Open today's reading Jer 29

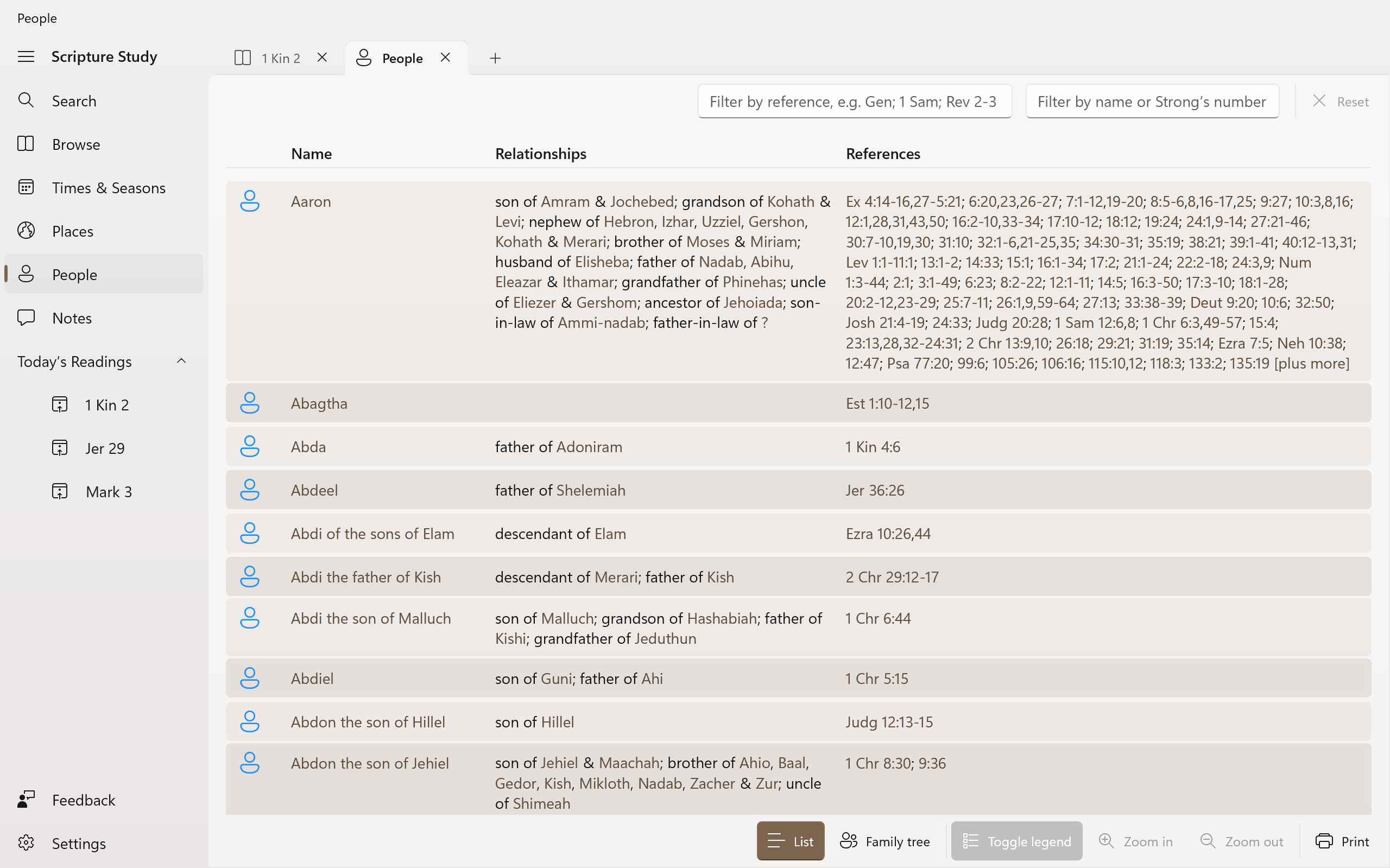(104, 448)
